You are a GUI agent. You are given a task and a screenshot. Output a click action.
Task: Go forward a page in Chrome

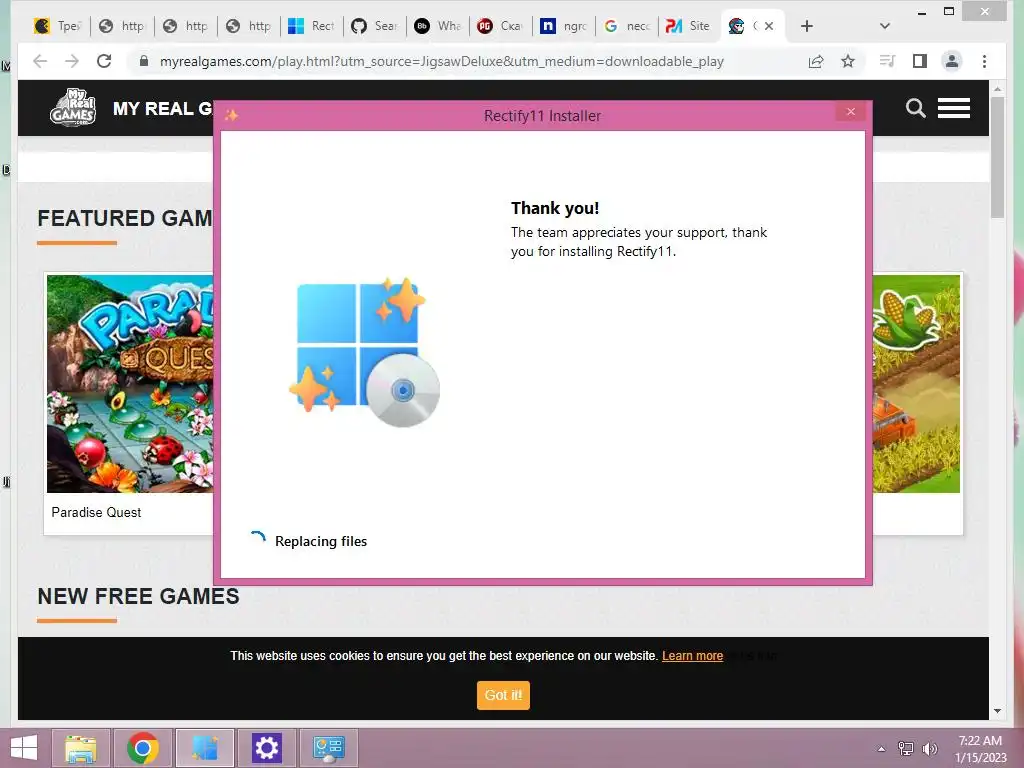pos(72,61)
